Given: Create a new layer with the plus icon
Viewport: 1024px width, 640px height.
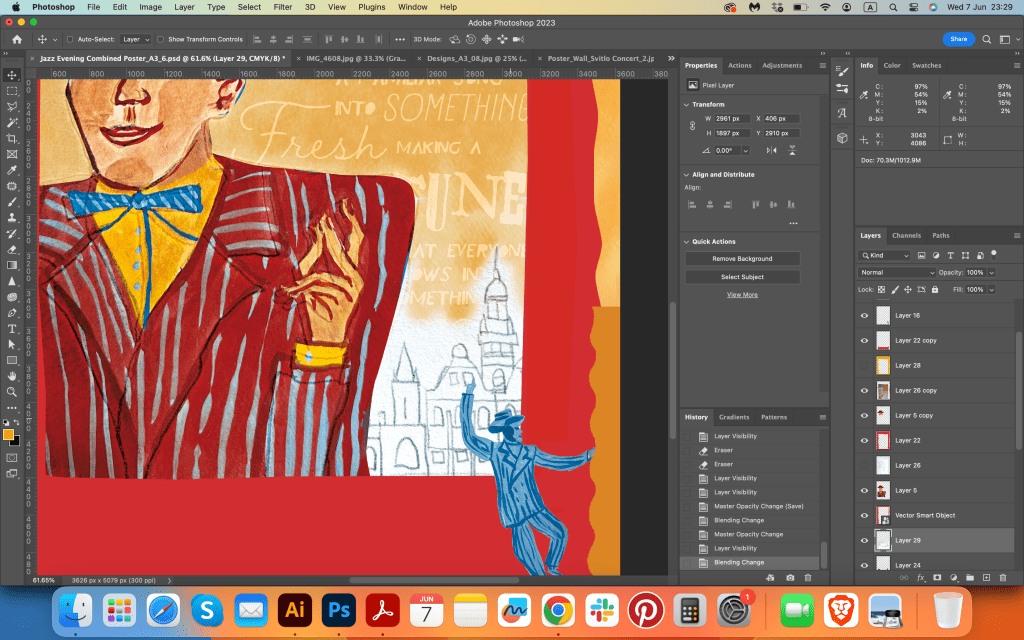Looking at the screenshot, I should tap(986, 578).
